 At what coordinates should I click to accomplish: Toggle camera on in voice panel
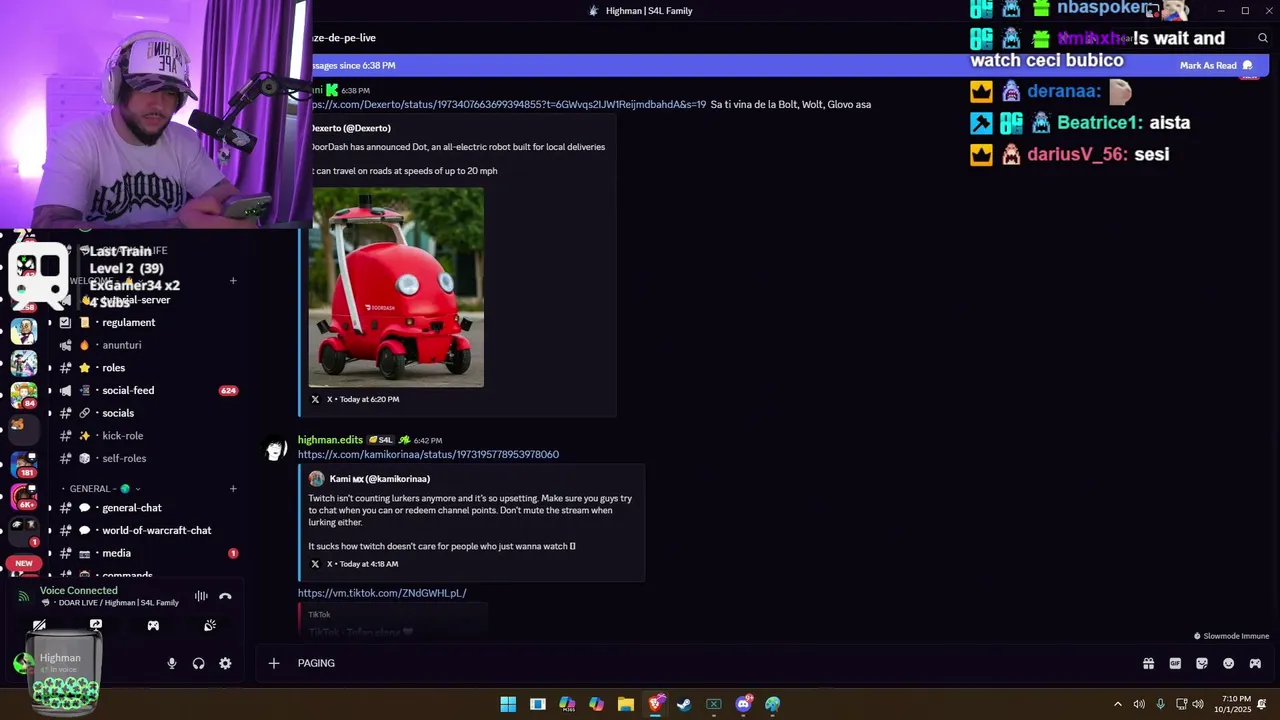coord(39,625)
